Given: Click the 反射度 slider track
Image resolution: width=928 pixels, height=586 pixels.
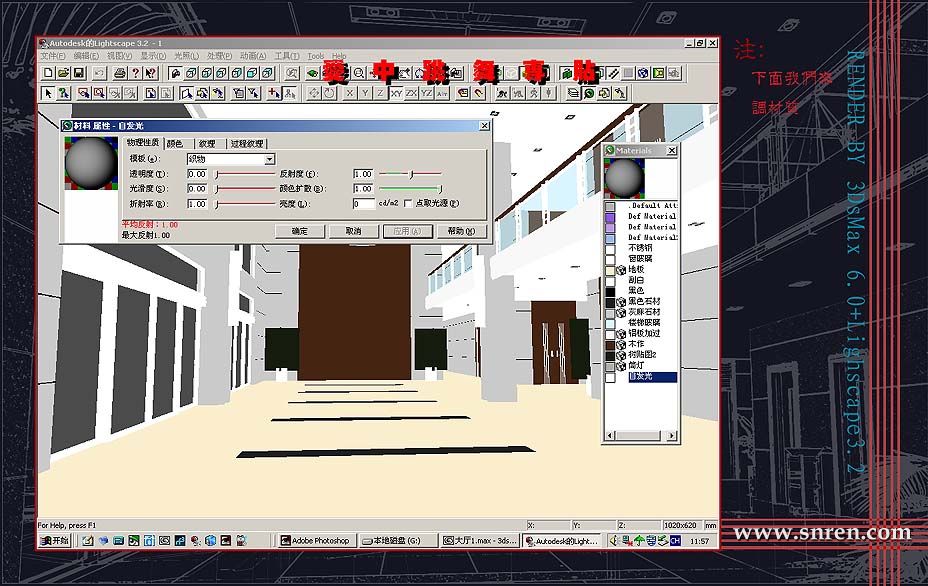Looking at the screenshot, I should pos(410,174).
